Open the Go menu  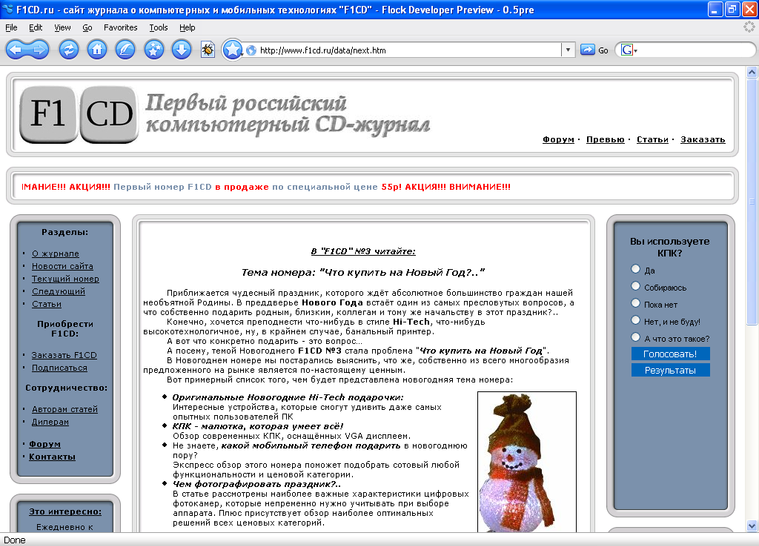click(x=87, y=28)
